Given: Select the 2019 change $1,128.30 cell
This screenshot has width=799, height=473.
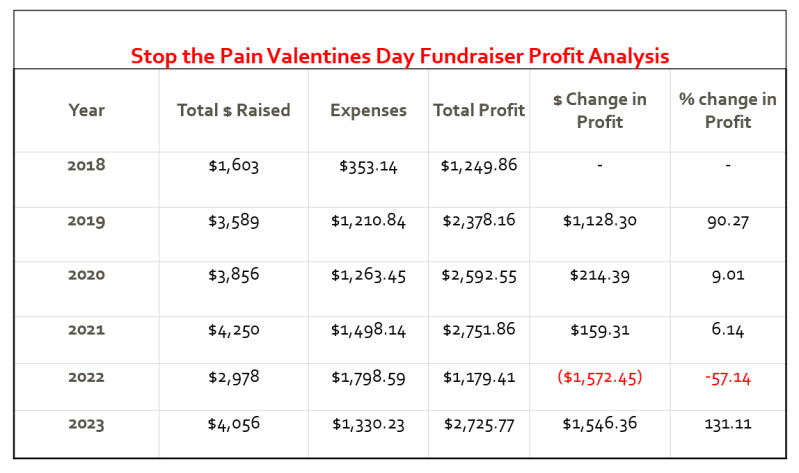Looking at the screenshot, I should tap(600, 220).
